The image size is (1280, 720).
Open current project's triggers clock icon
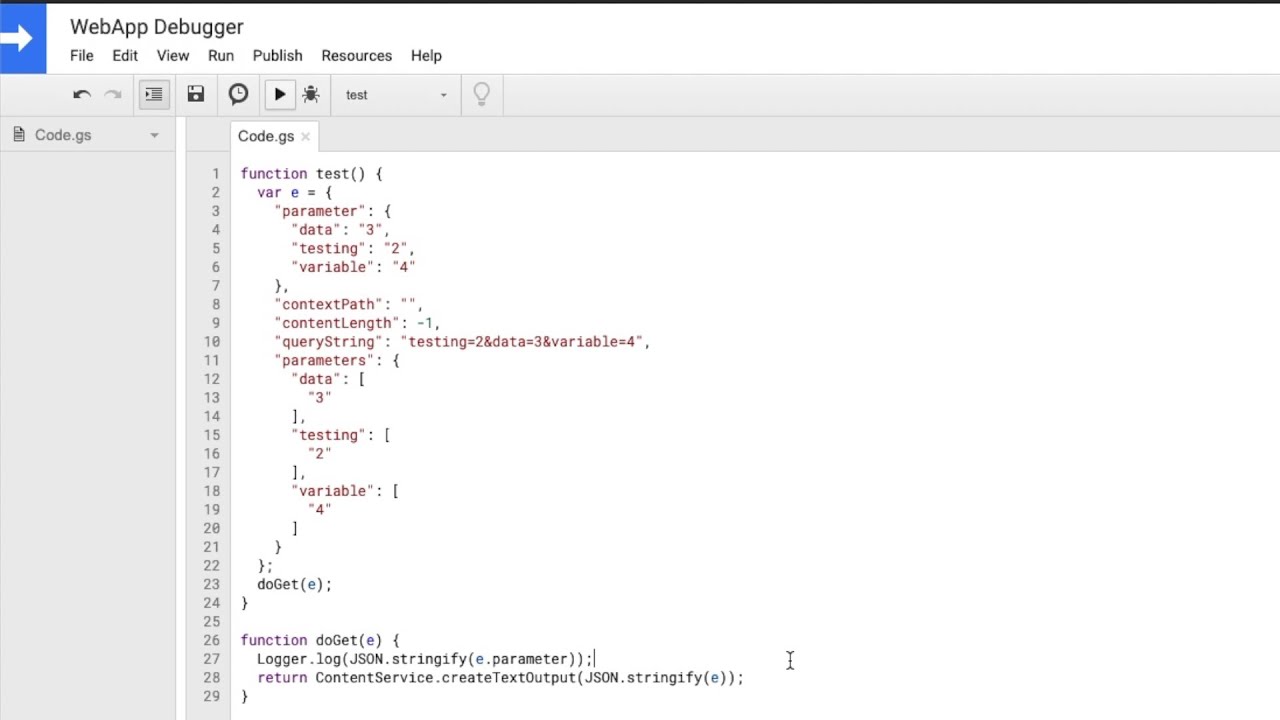click(238, 94)
